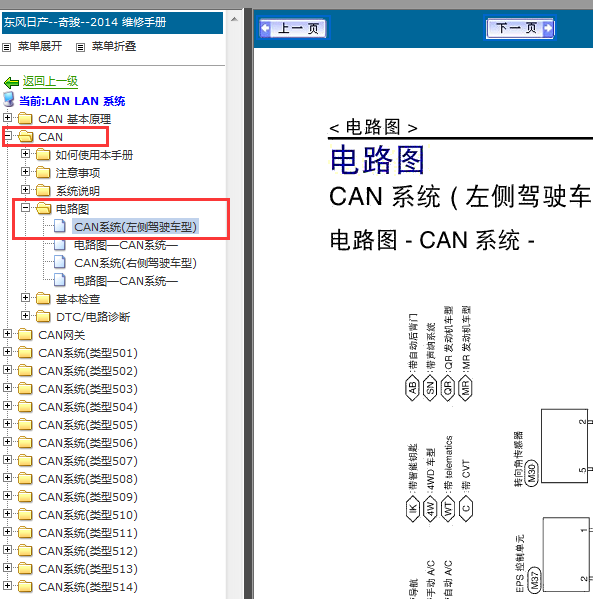Click scroll-up arrow of navigation panel
This screenshot has width=593, height=599.
tap(235, 19)
